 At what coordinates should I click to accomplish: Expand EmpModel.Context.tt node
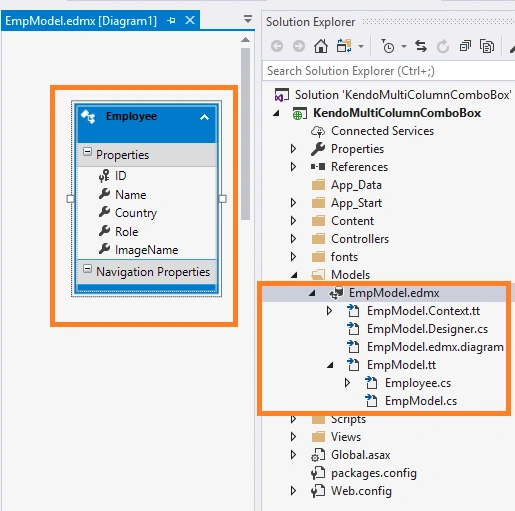(x=329, y=311)
